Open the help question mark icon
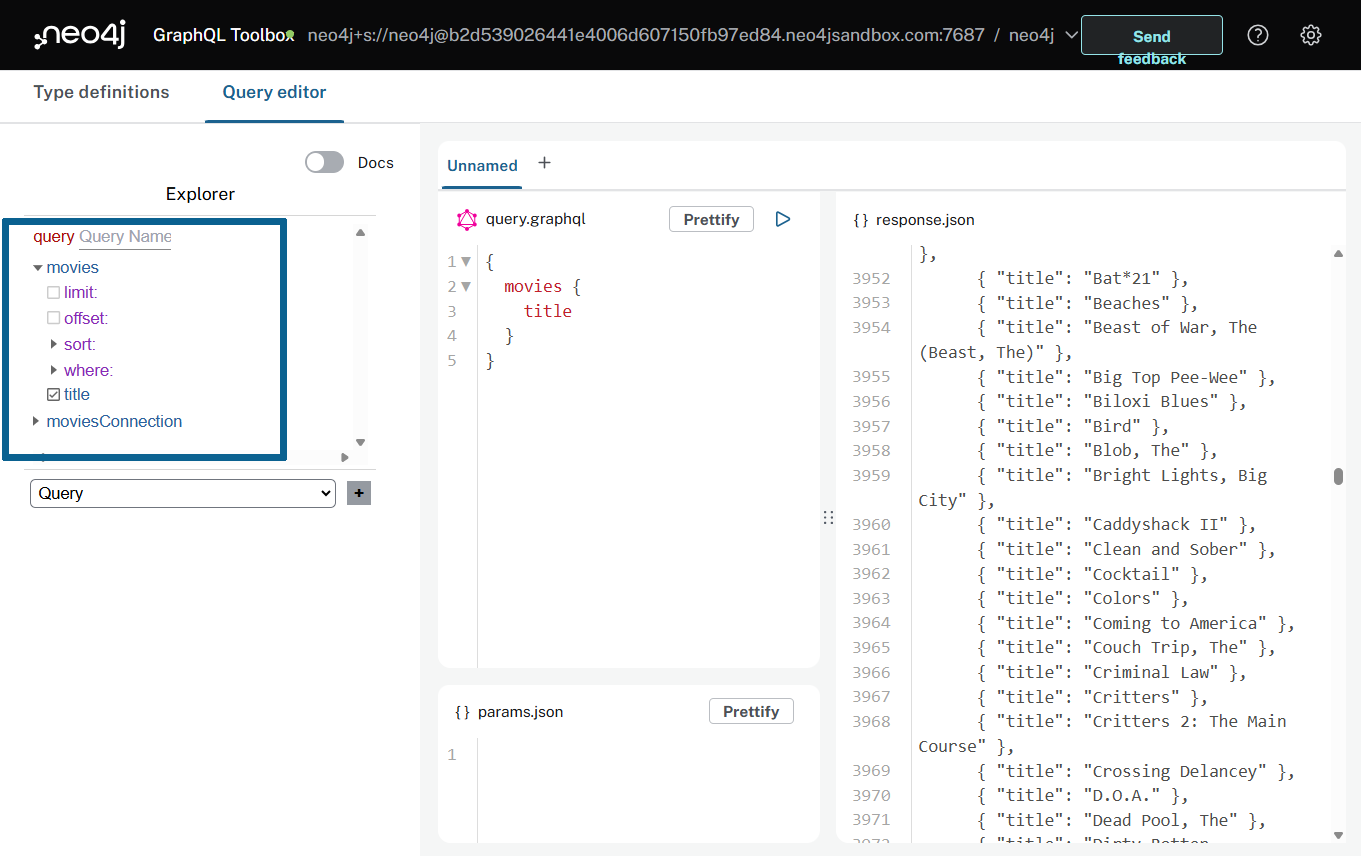The height and width of the screenshot is (856, 1361). 1258,35
